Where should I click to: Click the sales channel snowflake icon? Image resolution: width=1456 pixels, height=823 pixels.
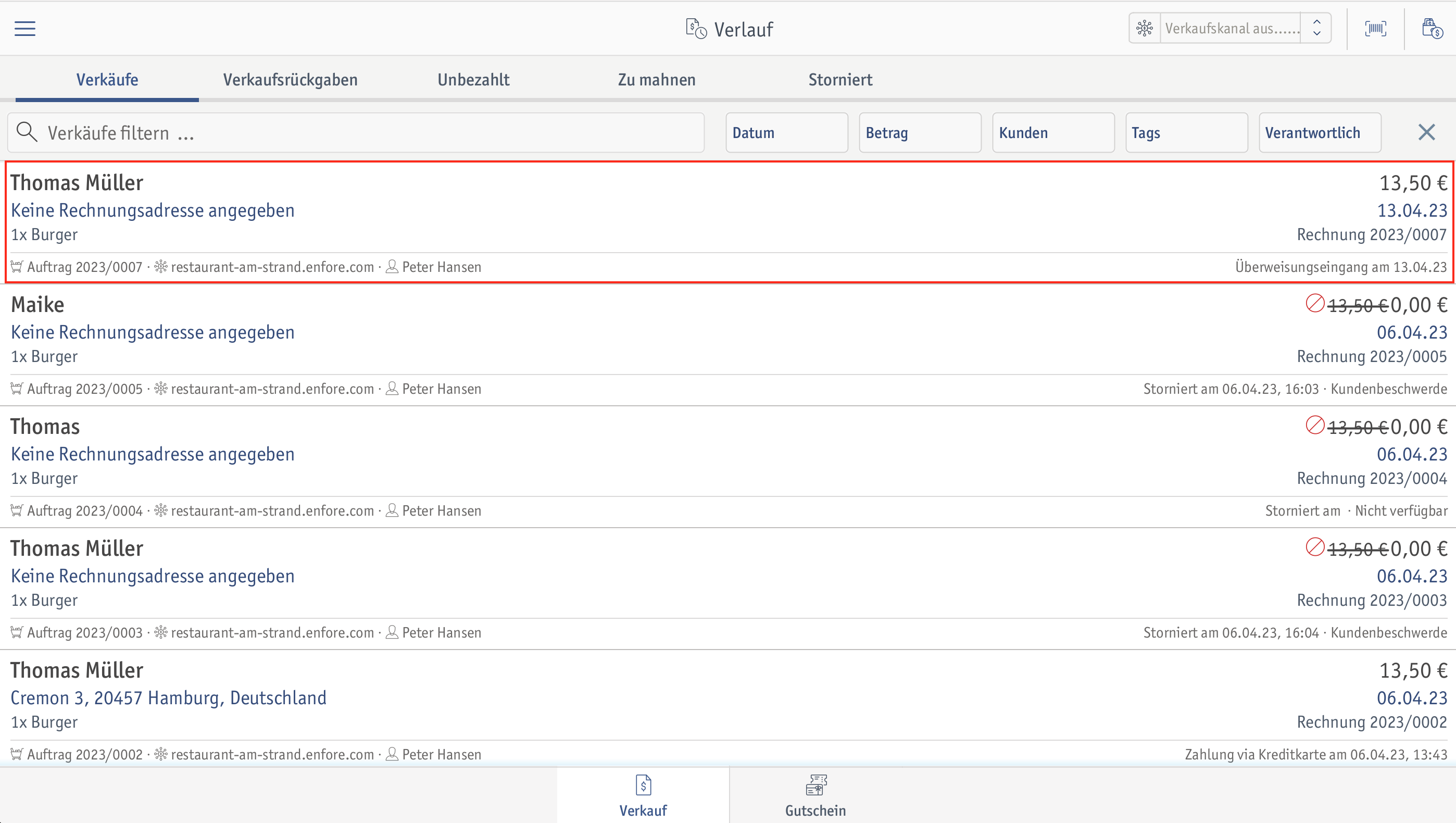coord(1145,28)
